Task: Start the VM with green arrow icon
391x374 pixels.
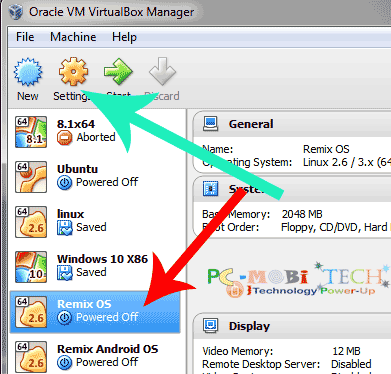Action: [x=118, y=71]
